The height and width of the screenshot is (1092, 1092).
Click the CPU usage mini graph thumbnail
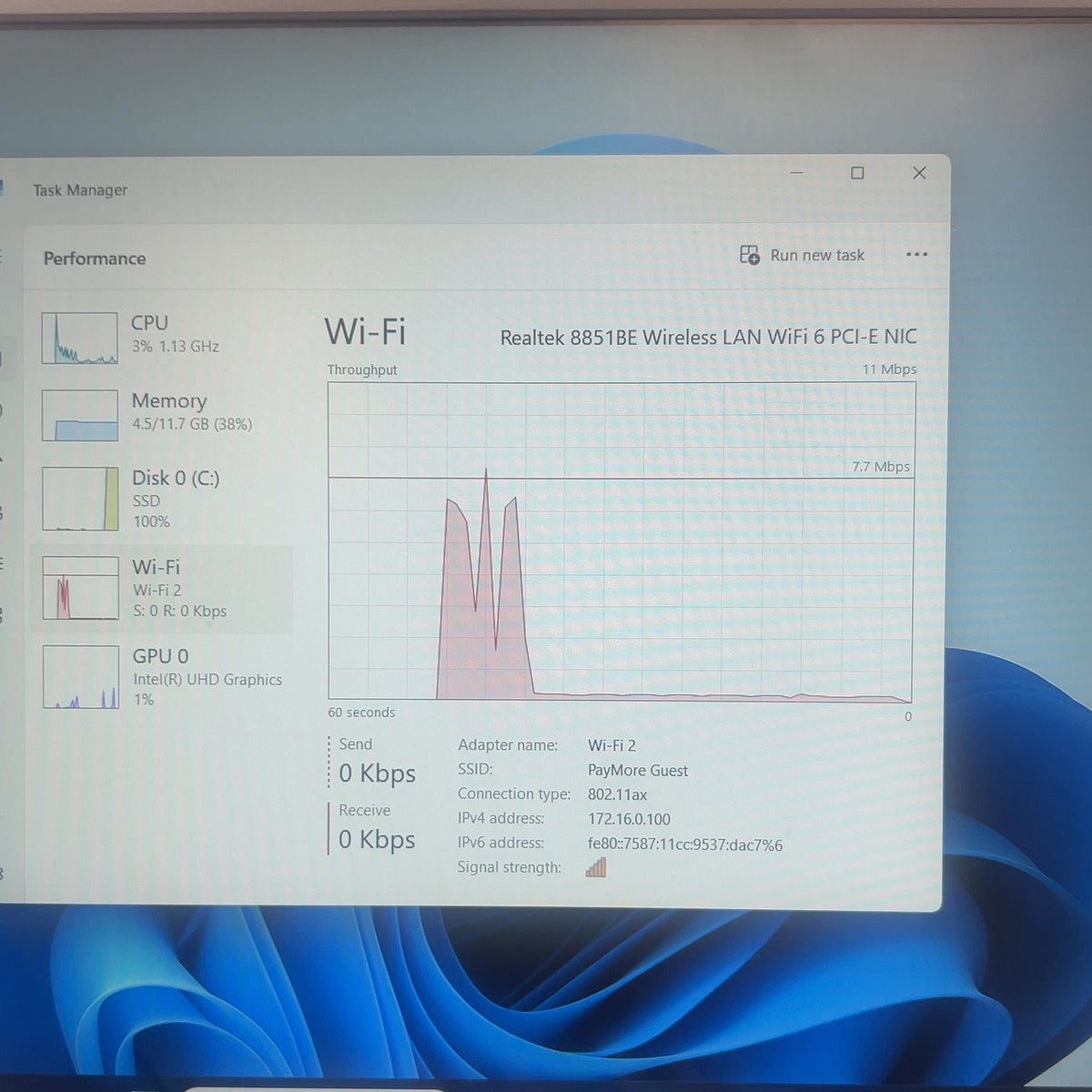tap(80, 338)
